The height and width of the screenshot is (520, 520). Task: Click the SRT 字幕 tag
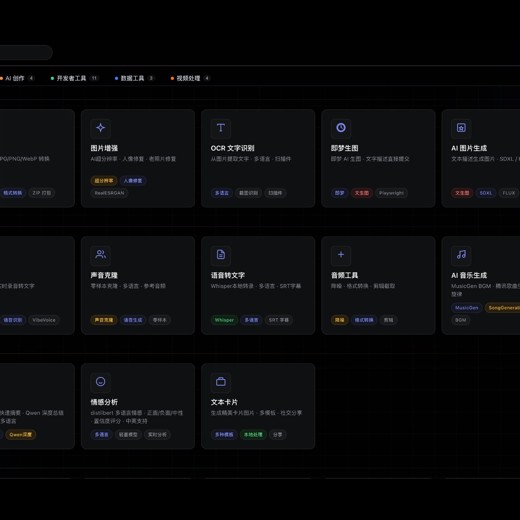[279, 320]
